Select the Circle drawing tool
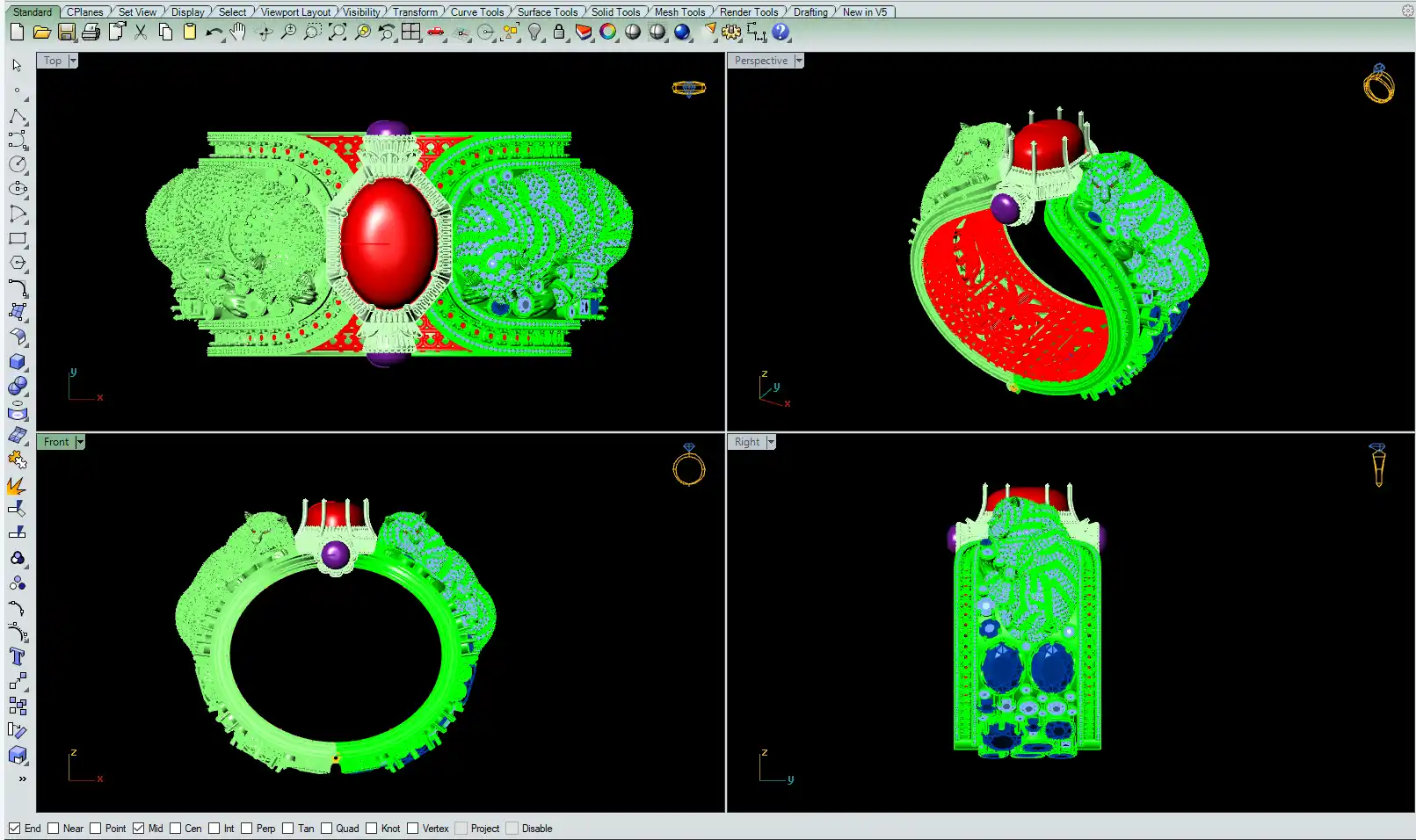The height and width of the screenshot is (840, 1416). [x=17, y=164]
